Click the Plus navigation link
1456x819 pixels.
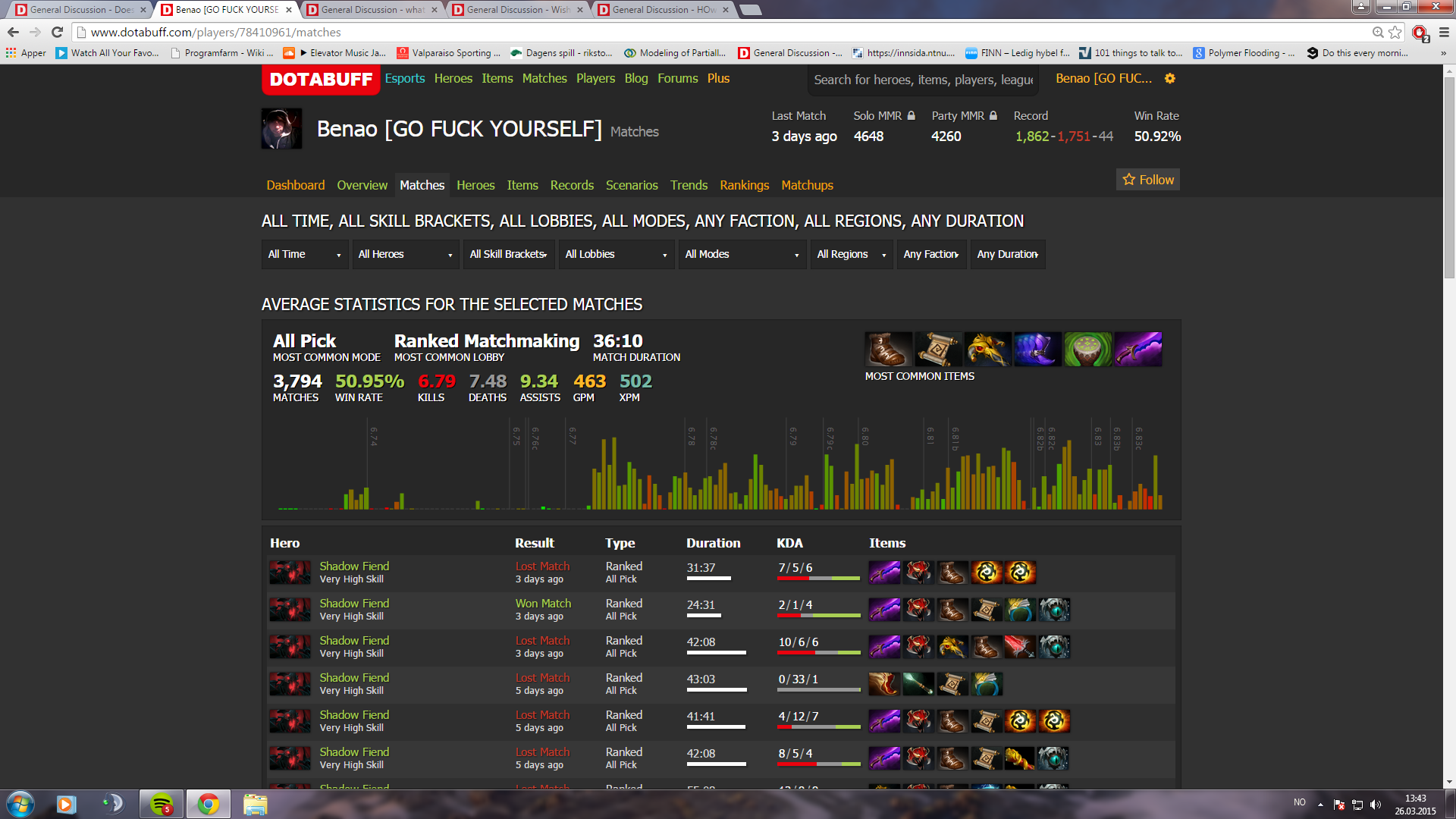(x=718, y=78)
